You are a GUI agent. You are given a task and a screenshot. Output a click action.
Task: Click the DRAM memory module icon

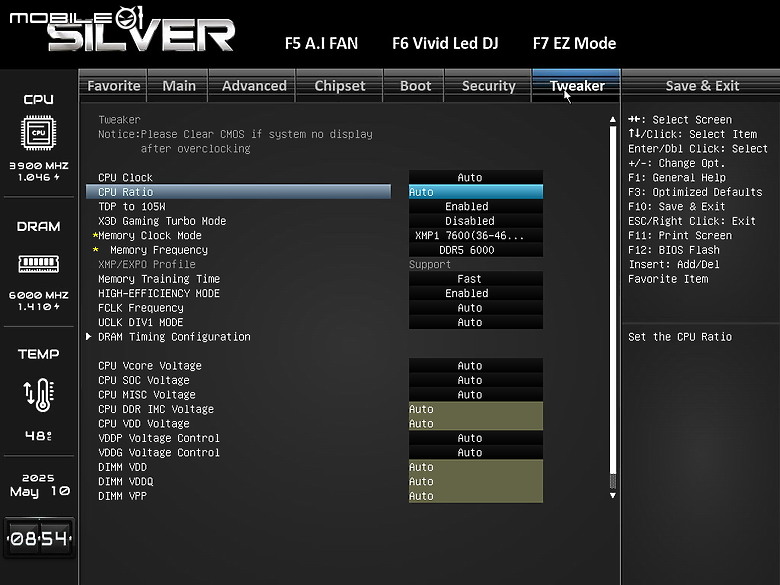click(x=38, y=263)
